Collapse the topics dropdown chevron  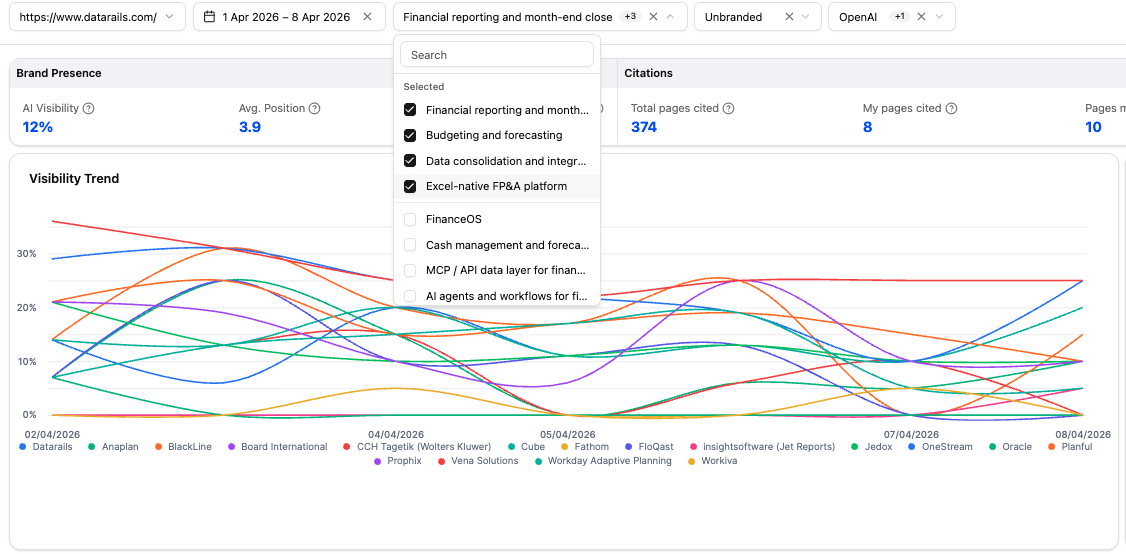pyautogui.click(x=671, y=17)
